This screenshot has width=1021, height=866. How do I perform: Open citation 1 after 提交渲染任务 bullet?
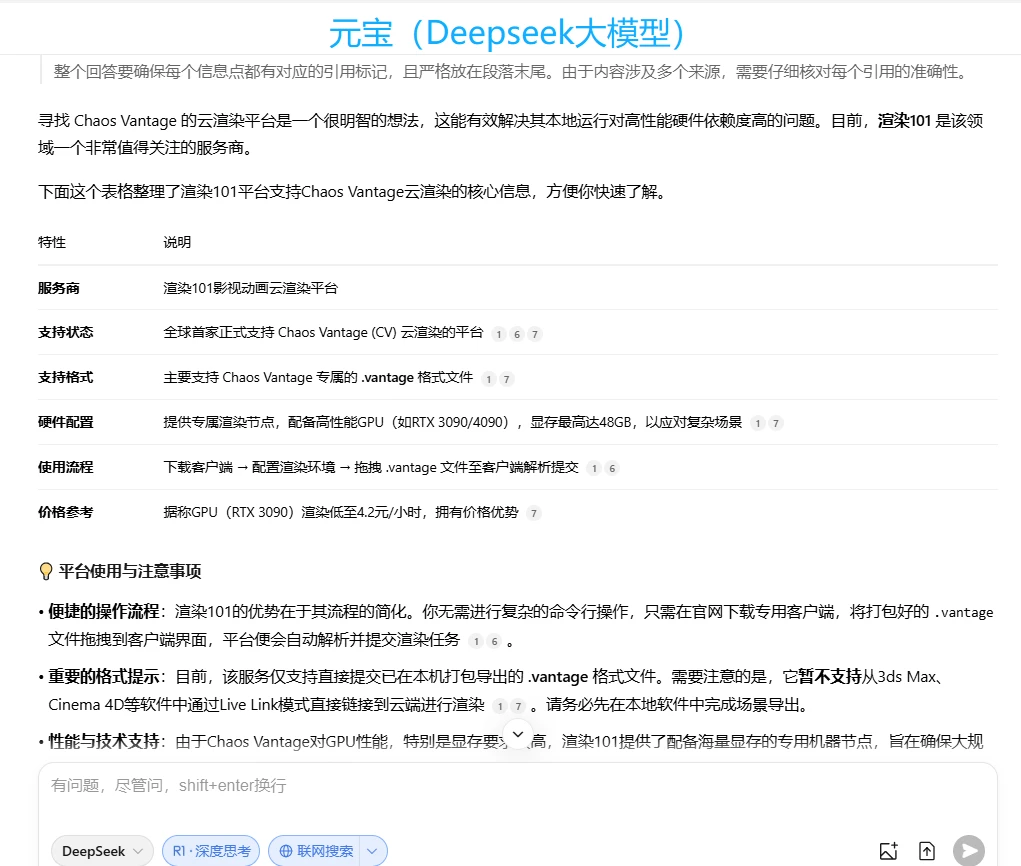pyautogui.click(x=476, y=641)
